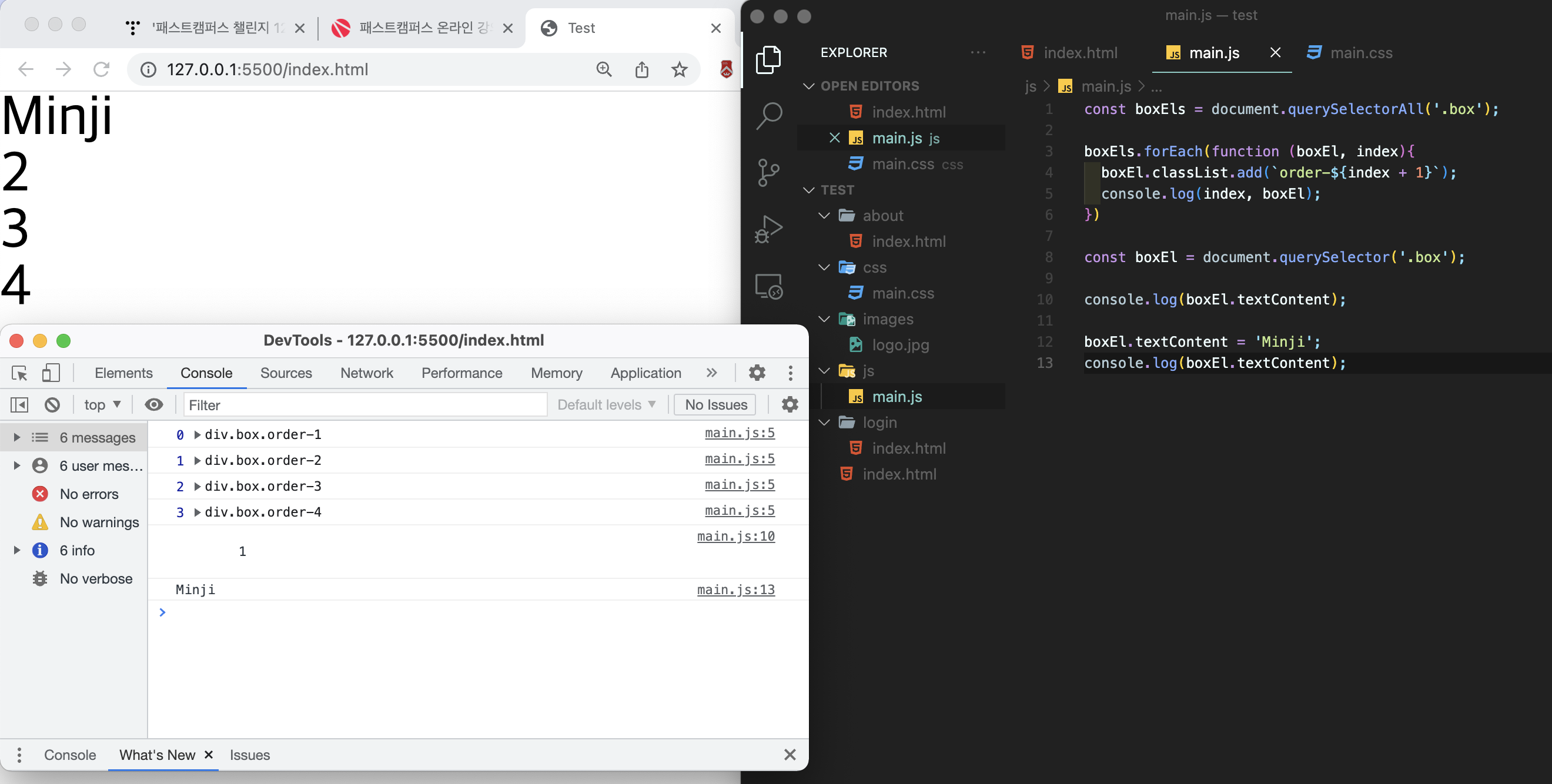Collapse the images folder in Explorer
The width and height of the screenshot is (1552, 784).
[824, 319]
